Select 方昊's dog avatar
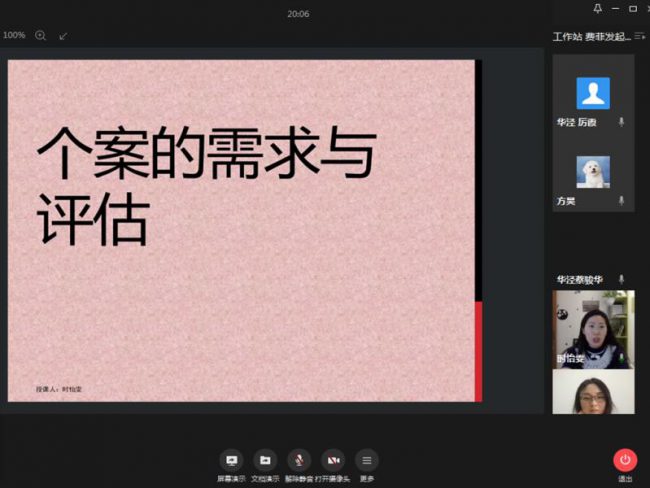This screenshot has height=488, width=650. click(593, 171)
